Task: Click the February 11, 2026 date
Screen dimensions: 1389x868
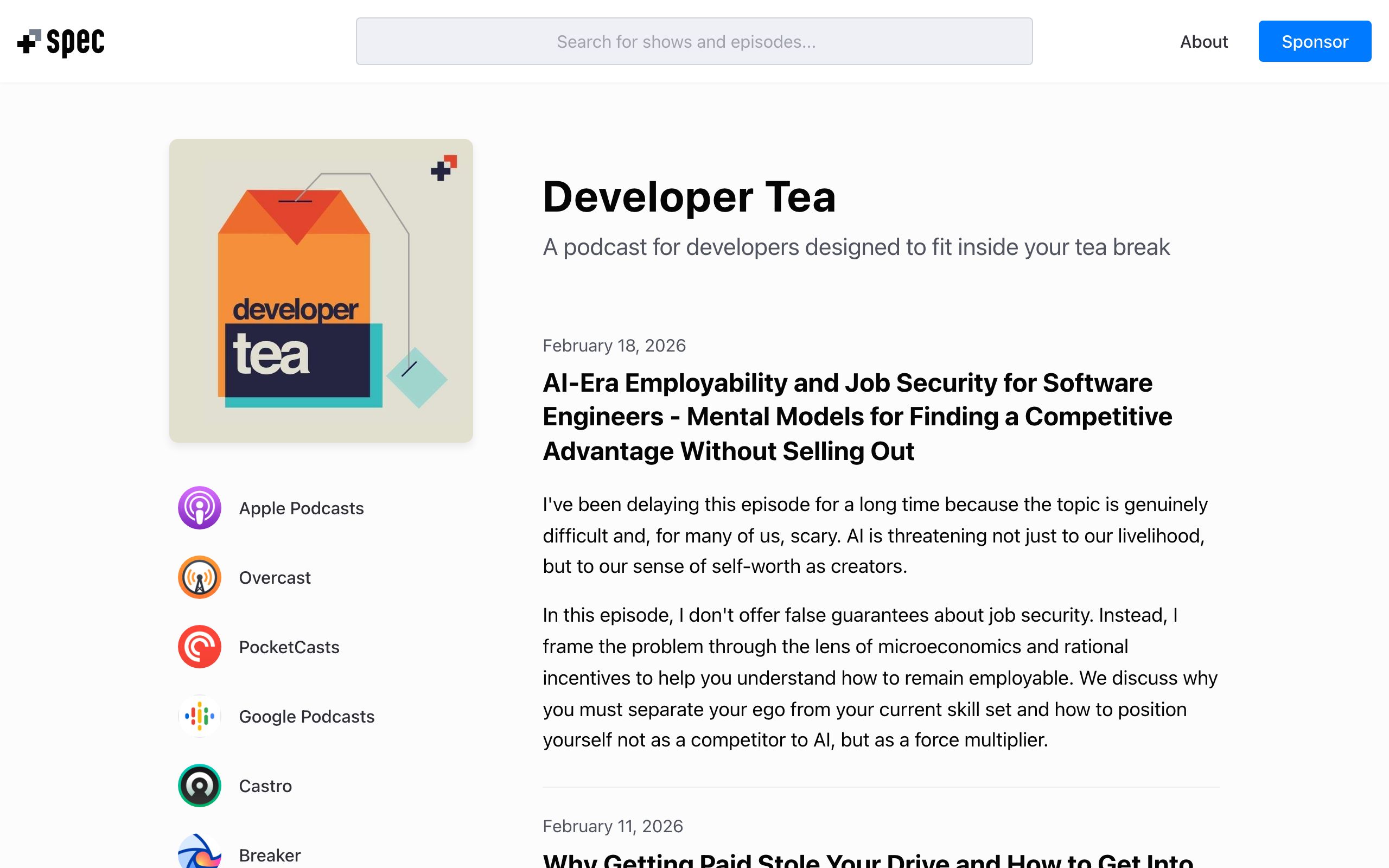Action: tap(613, 826)
